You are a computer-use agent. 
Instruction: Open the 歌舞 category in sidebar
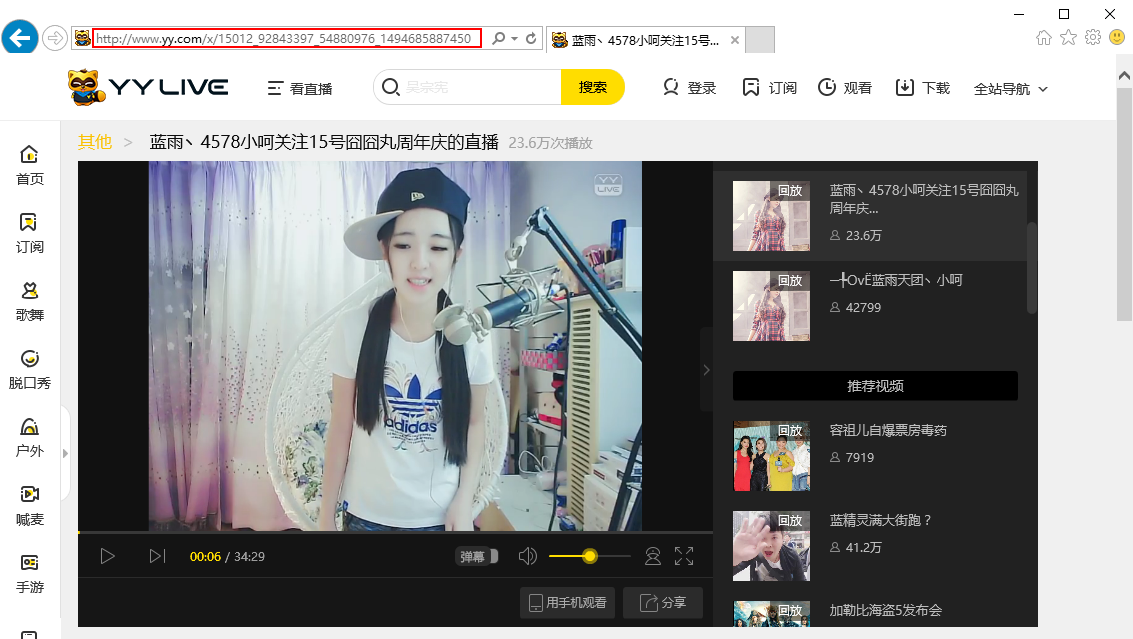pyautogui.click(x=30, y=301)
